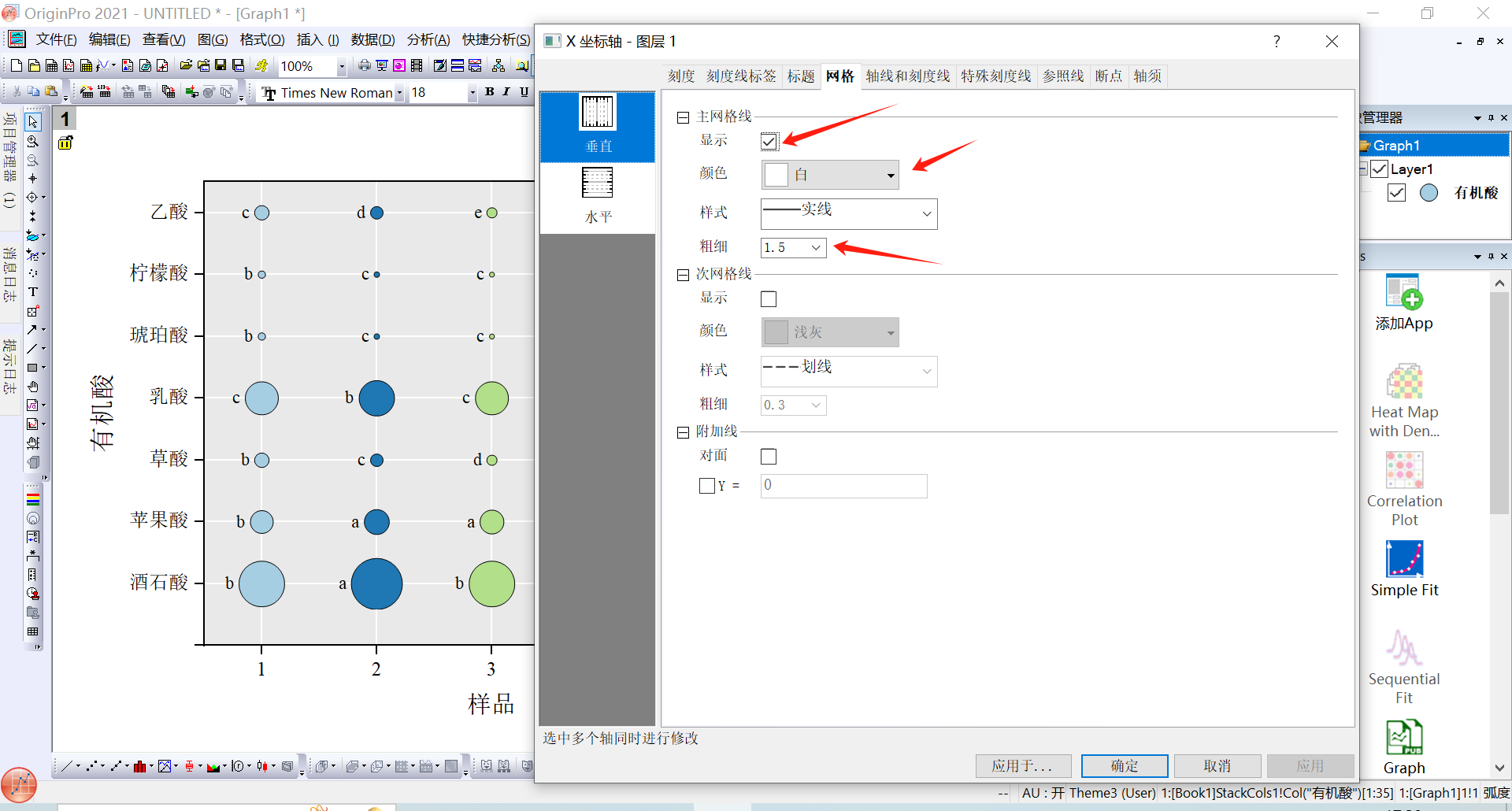Check the 对面 additional line checkbox

coord(769,457)
